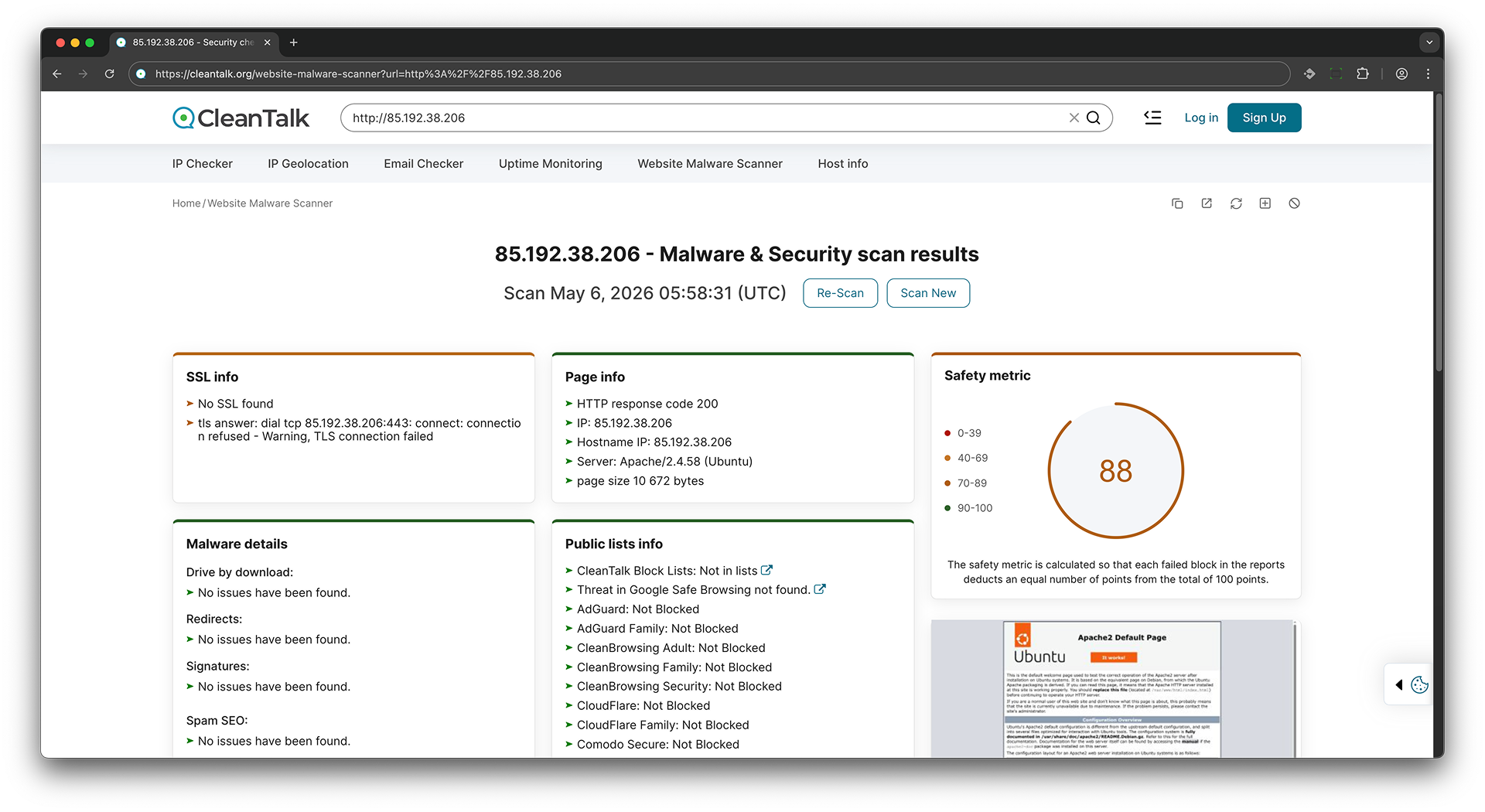The height and width of the screenshot is (812, 1485).
Task: Open the Apache2 Default Page screenshot thumbnail
Action: point(1114,689)
